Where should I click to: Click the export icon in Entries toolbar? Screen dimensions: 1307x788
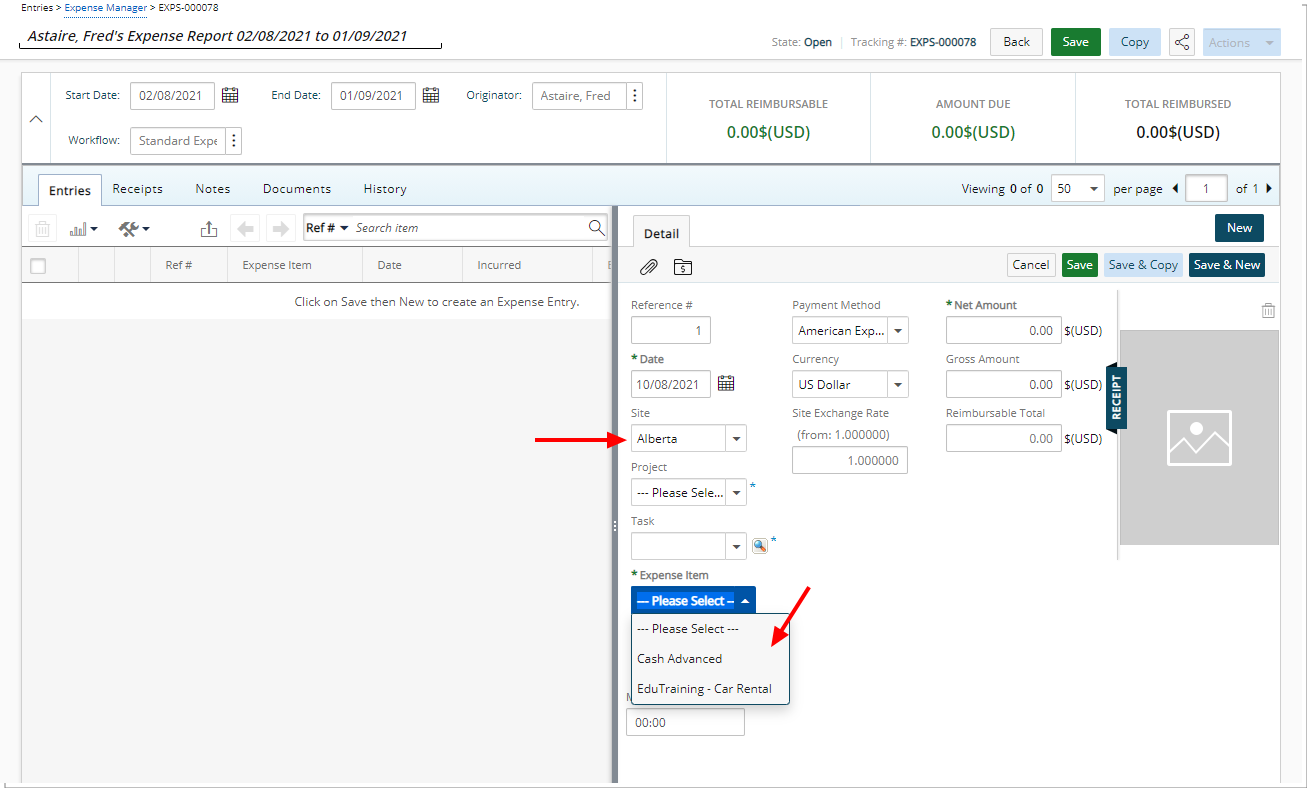(209, 229)
